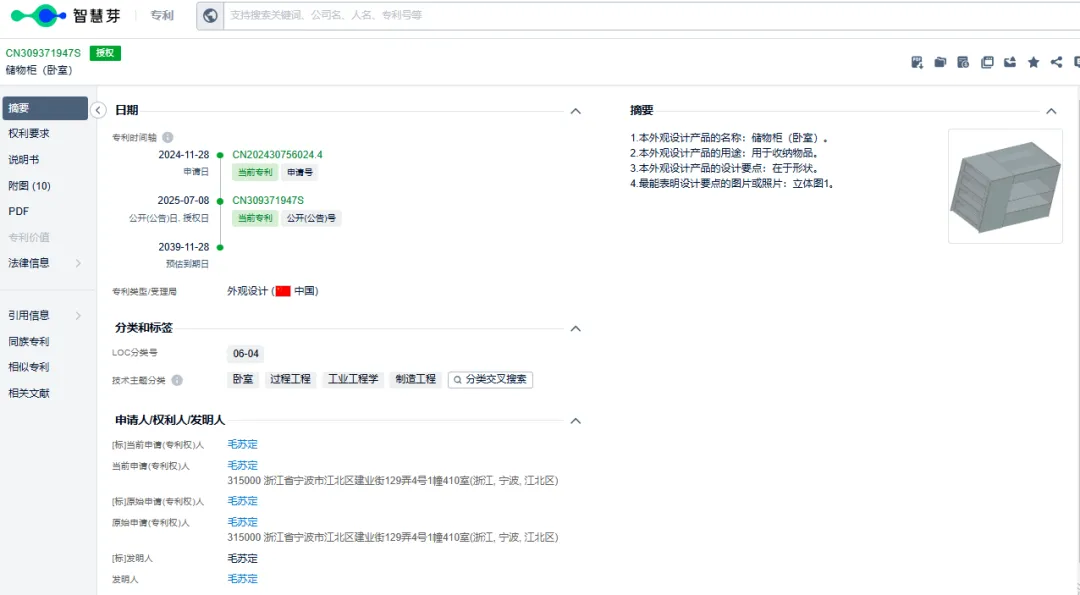Screen dimensions: 1080x595
Task: Collapse the 分类和标签 section
Action: (x=576, y=328)
